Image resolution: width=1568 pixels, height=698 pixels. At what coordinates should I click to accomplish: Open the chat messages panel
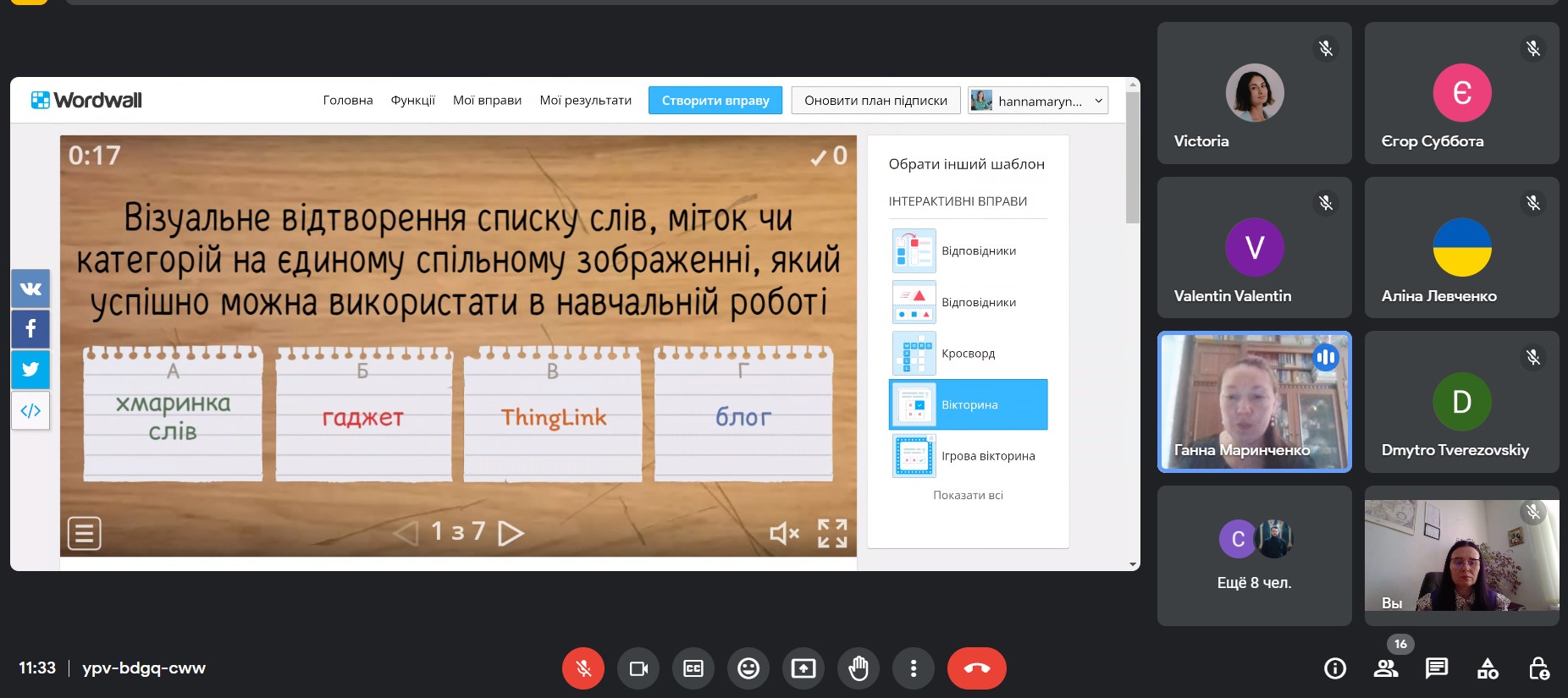1437,668
